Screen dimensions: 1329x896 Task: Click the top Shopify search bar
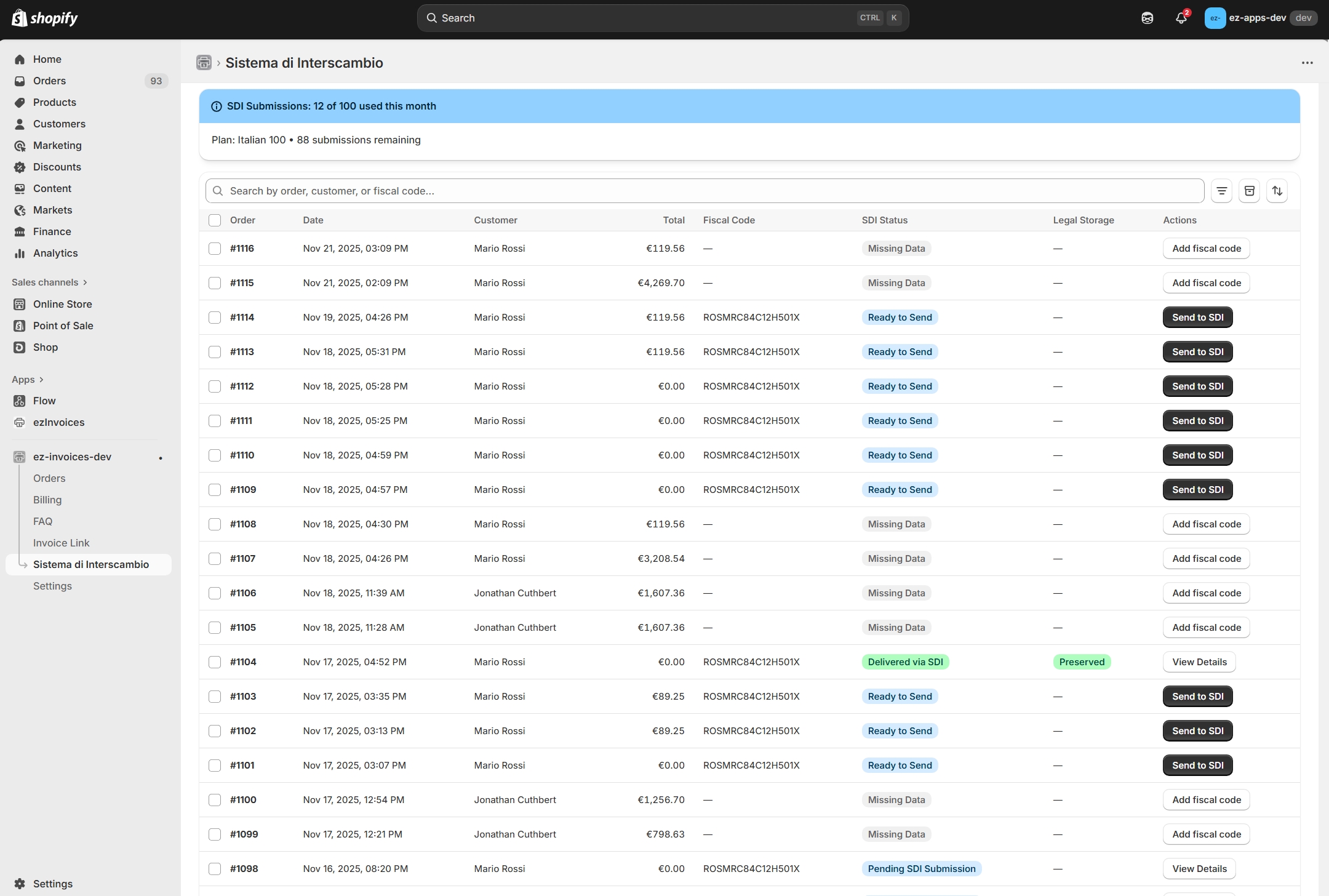[663, 18]
